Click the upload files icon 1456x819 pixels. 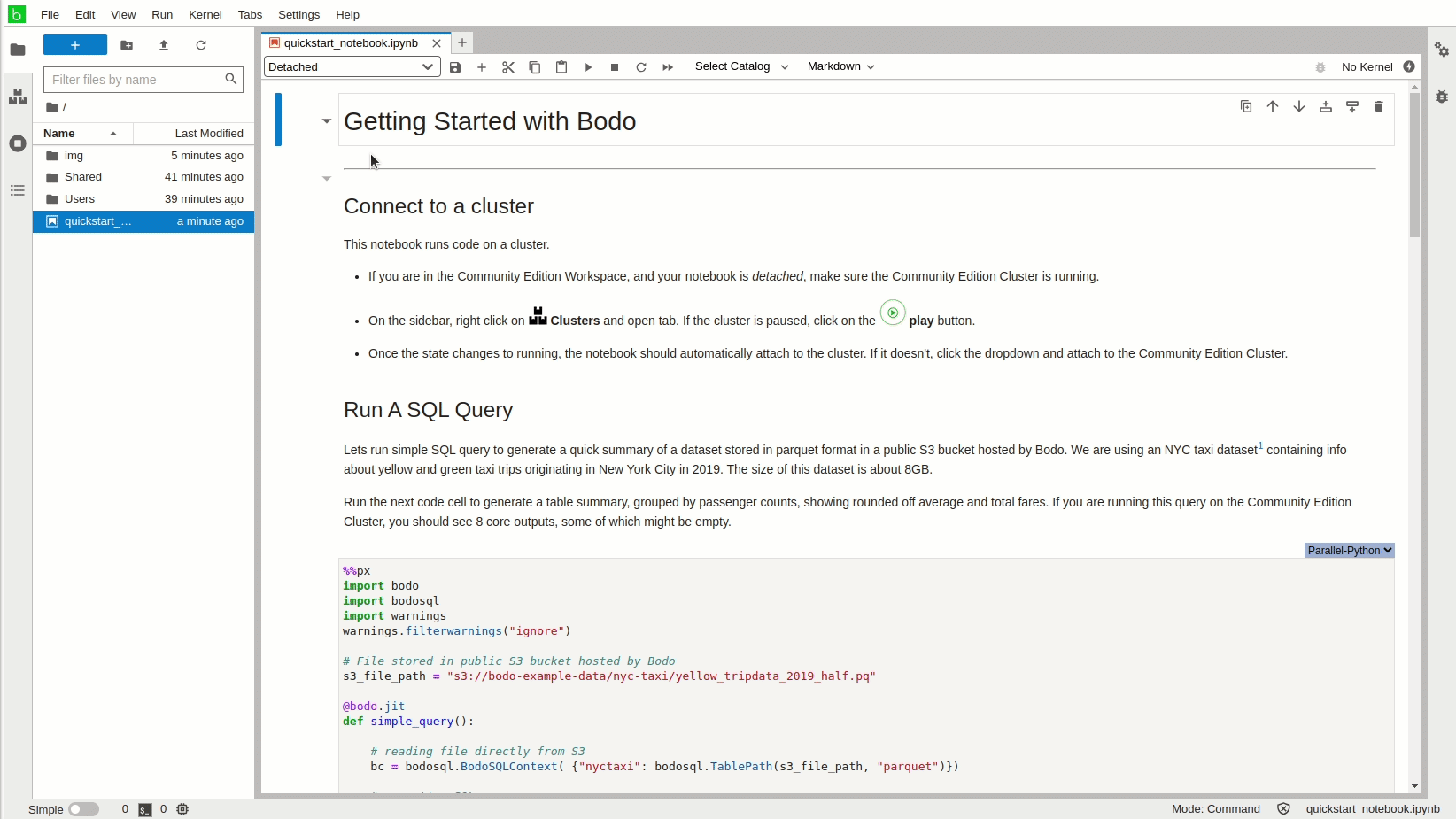164,45
